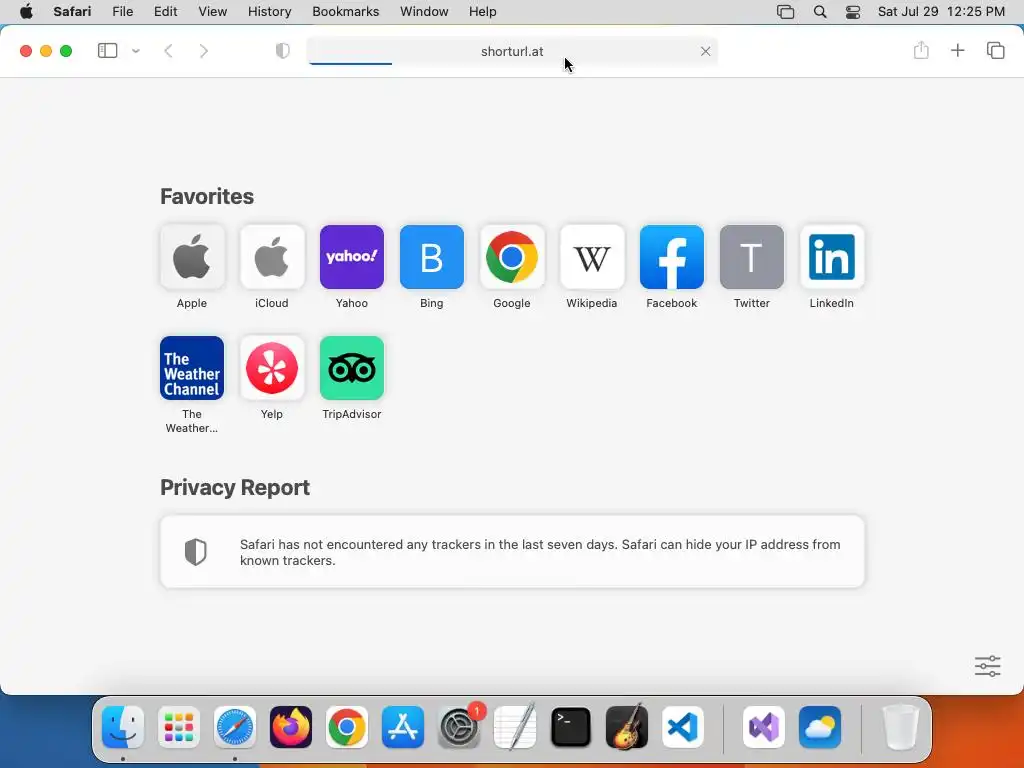Open Spotlight search in menu bar

tap(820, 12)
